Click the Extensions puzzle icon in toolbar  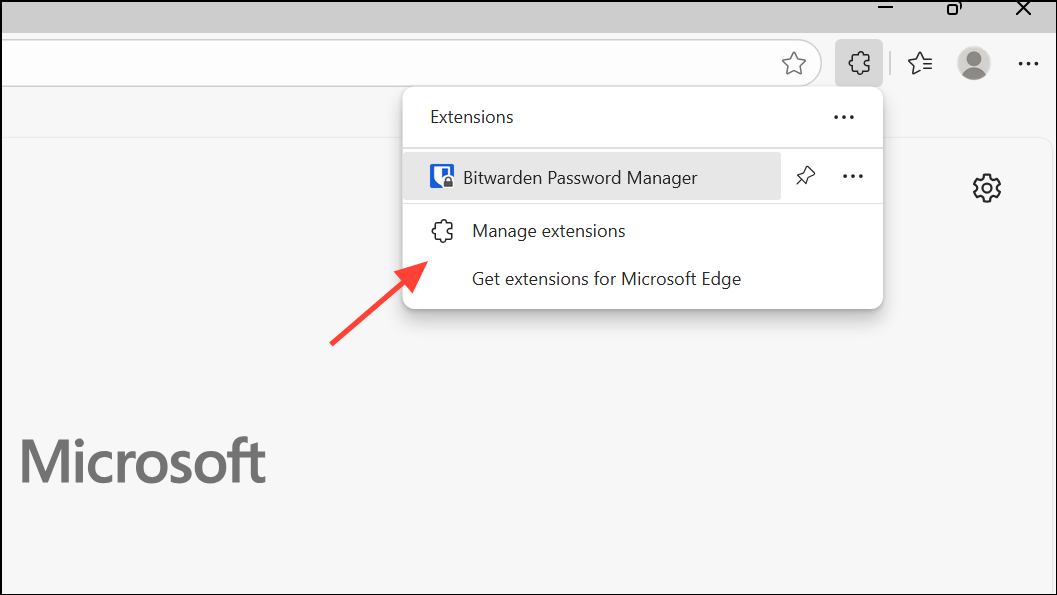pyautogui.click(x=859, y=63)
